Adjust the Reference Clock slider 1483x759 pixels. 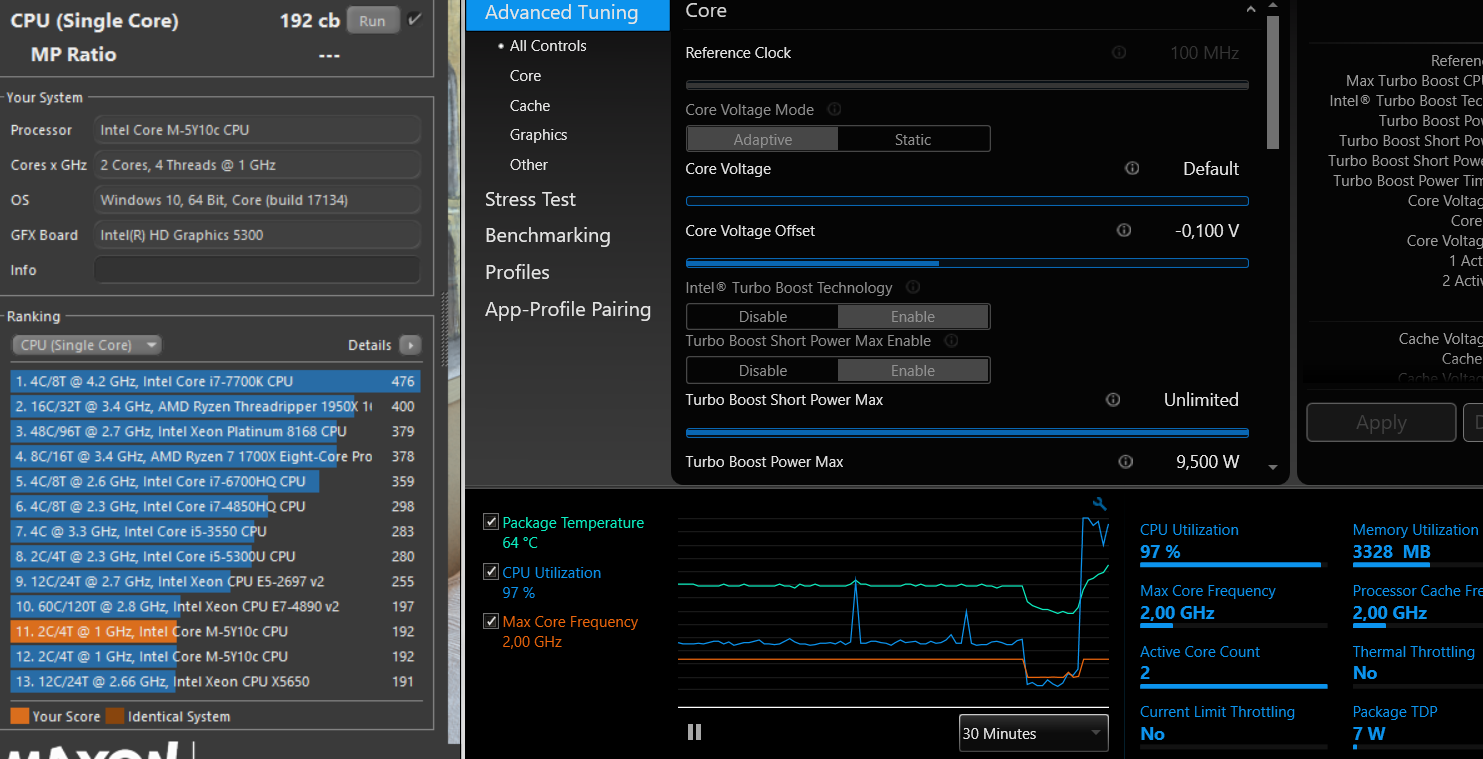967,85
